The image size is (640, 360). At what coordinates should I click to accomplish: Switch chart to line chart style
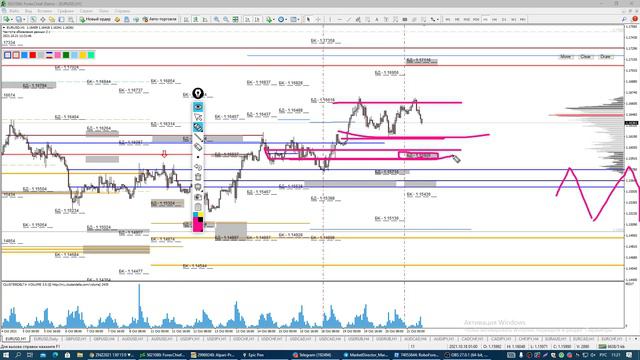click(205, 19)
